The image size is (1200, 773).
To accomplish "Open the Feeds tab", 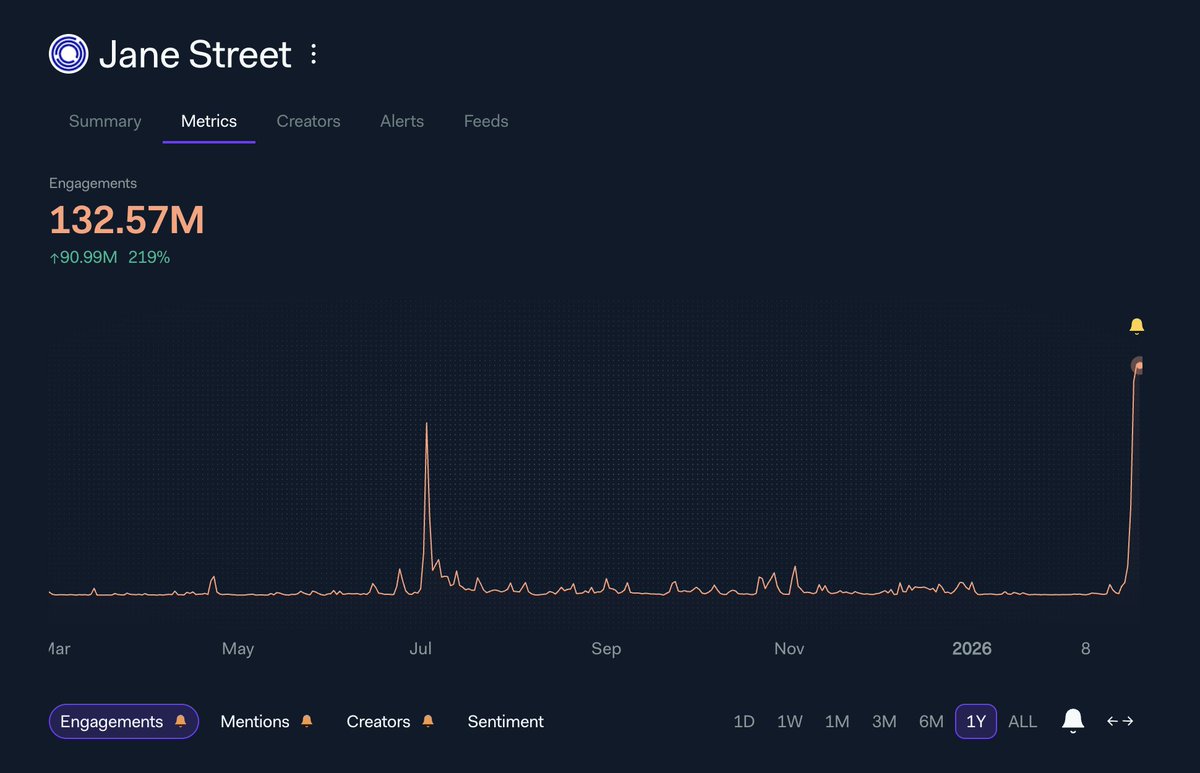I will click(486, 121).
